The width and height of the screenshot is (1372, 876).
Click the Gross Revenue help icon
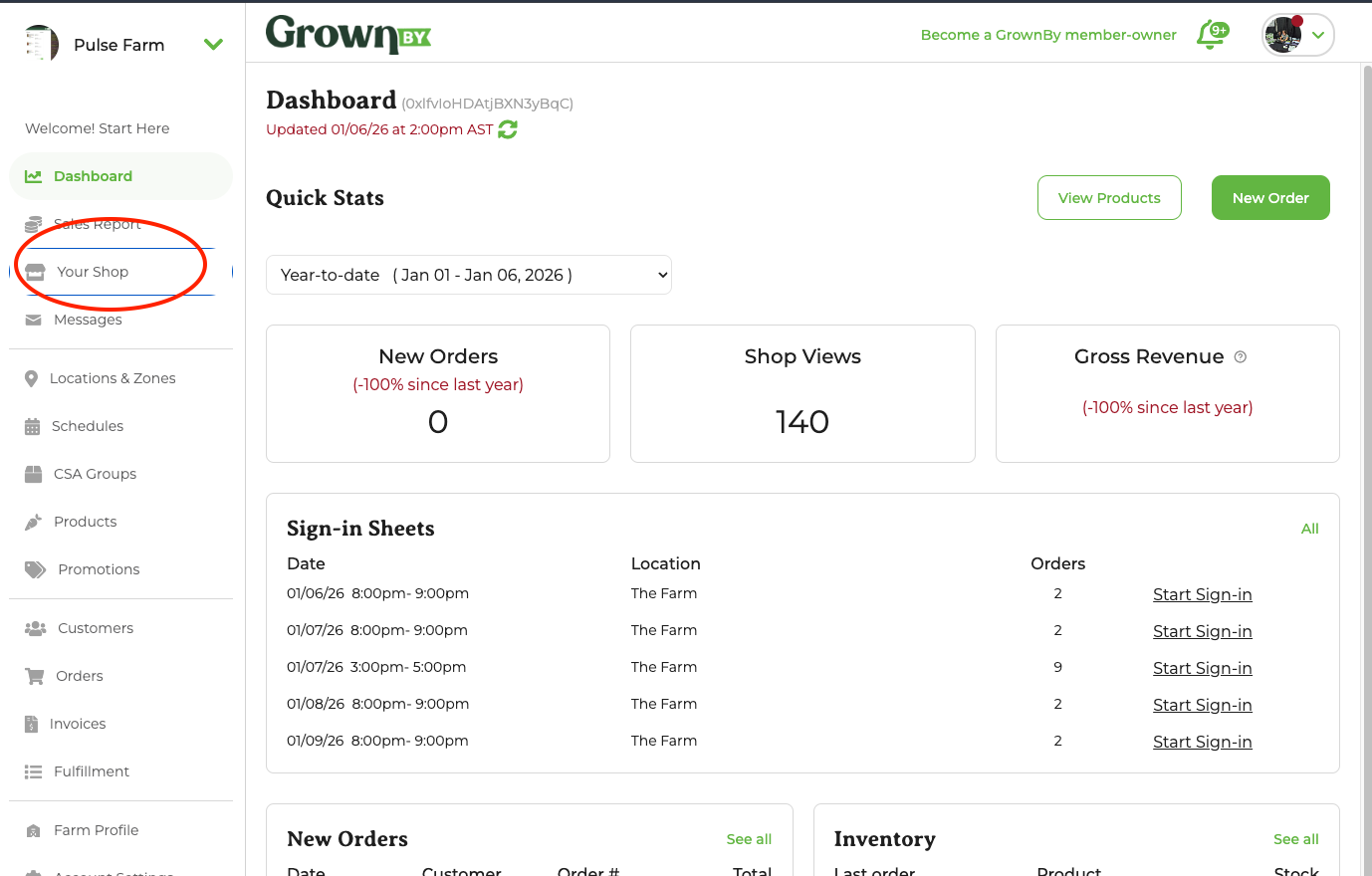coord(1240,357)
